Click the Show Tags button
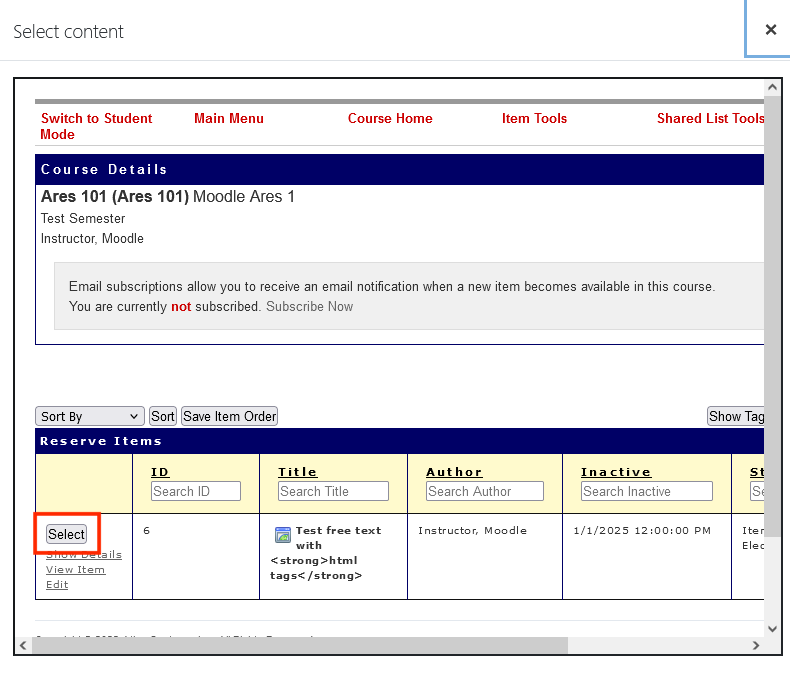The width and height of the screenshot is (790, 675). [736, 416]
